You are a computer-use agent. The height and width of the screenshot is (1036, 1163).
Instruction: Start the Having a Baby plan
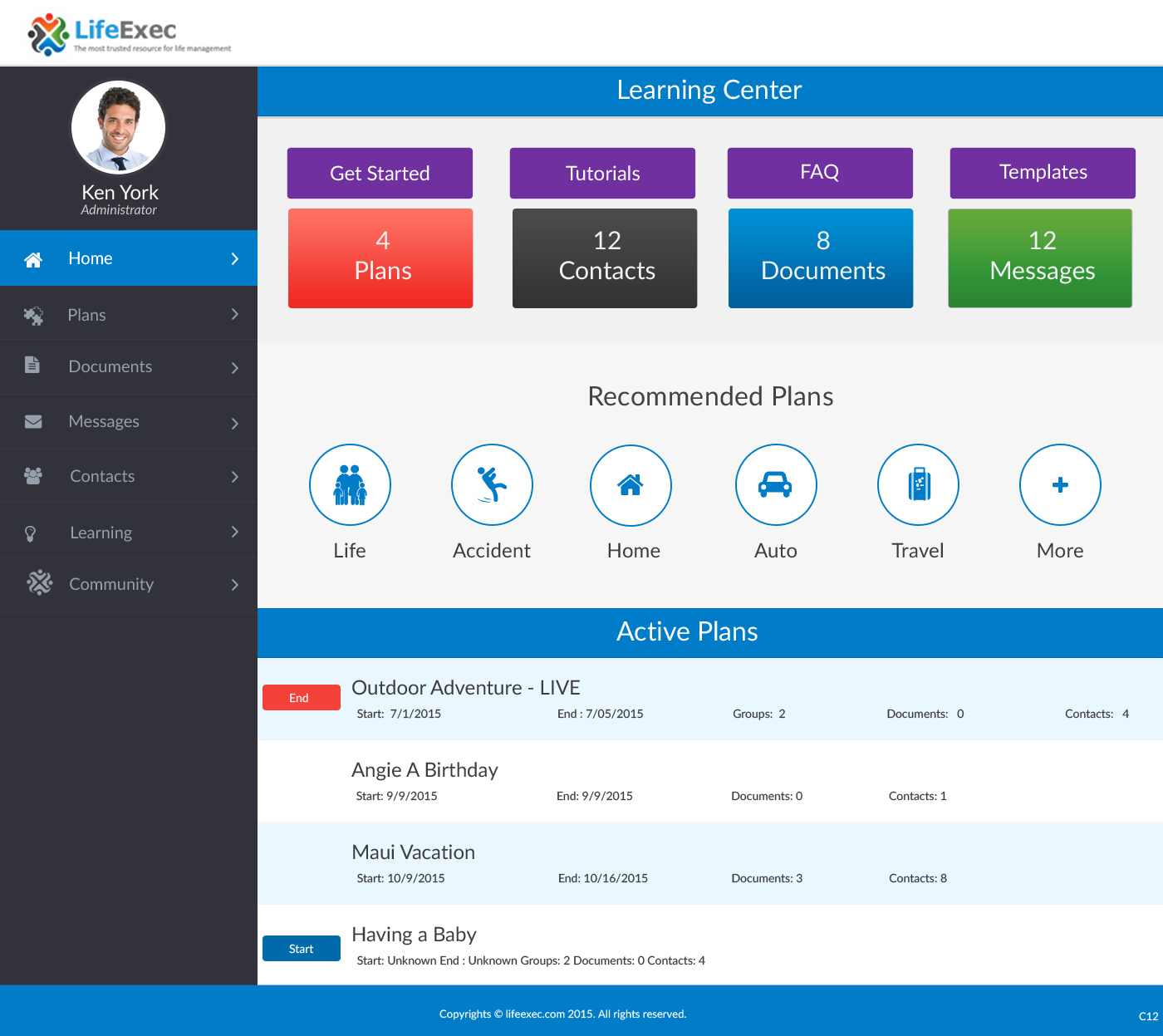[x=301, y=949]
